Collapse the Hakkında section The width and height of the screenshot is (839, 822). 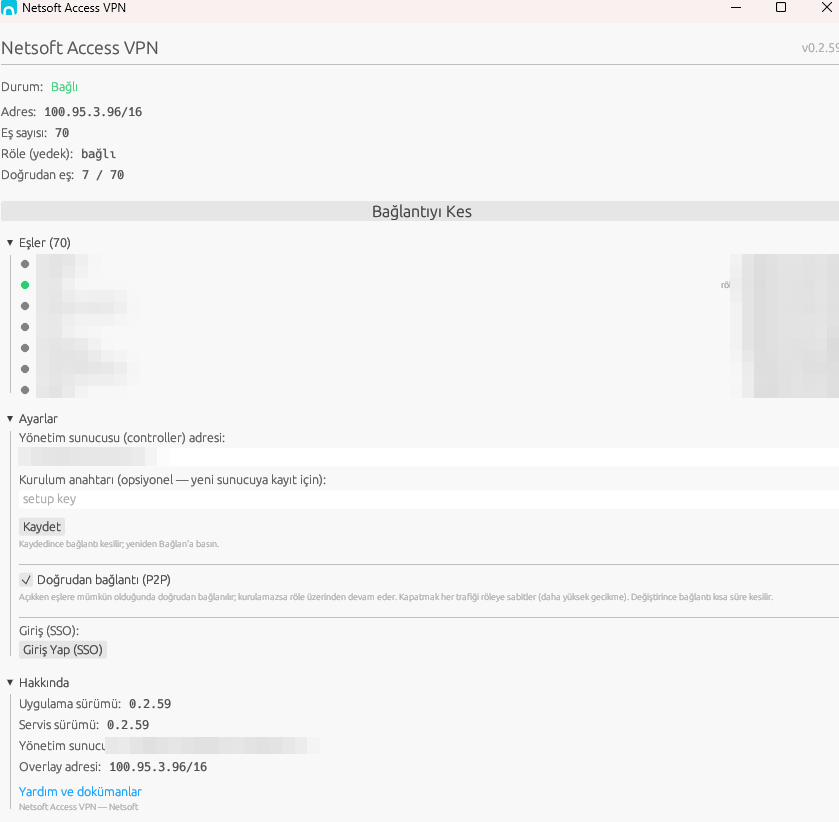10,682
